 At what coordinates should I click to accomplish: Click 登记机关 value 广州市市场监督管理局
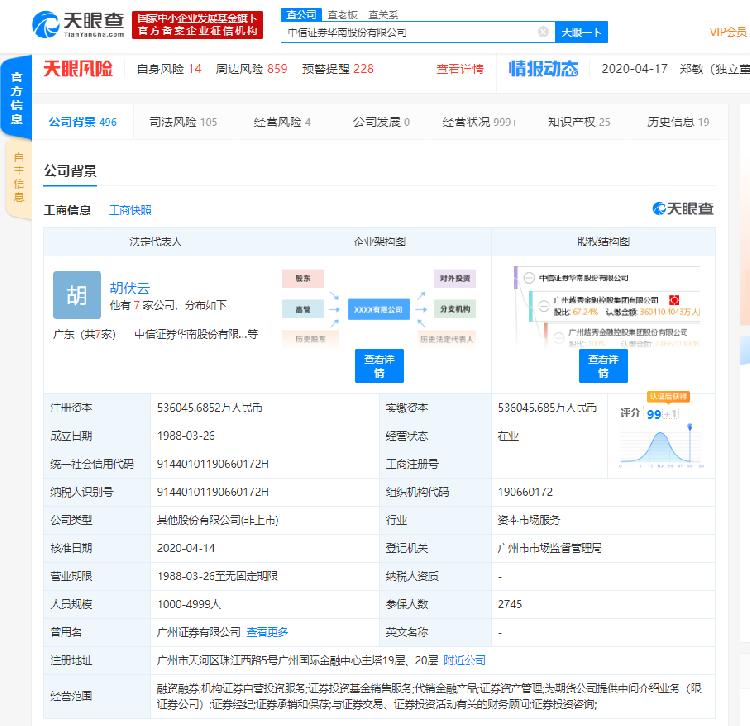click(549, 548)
